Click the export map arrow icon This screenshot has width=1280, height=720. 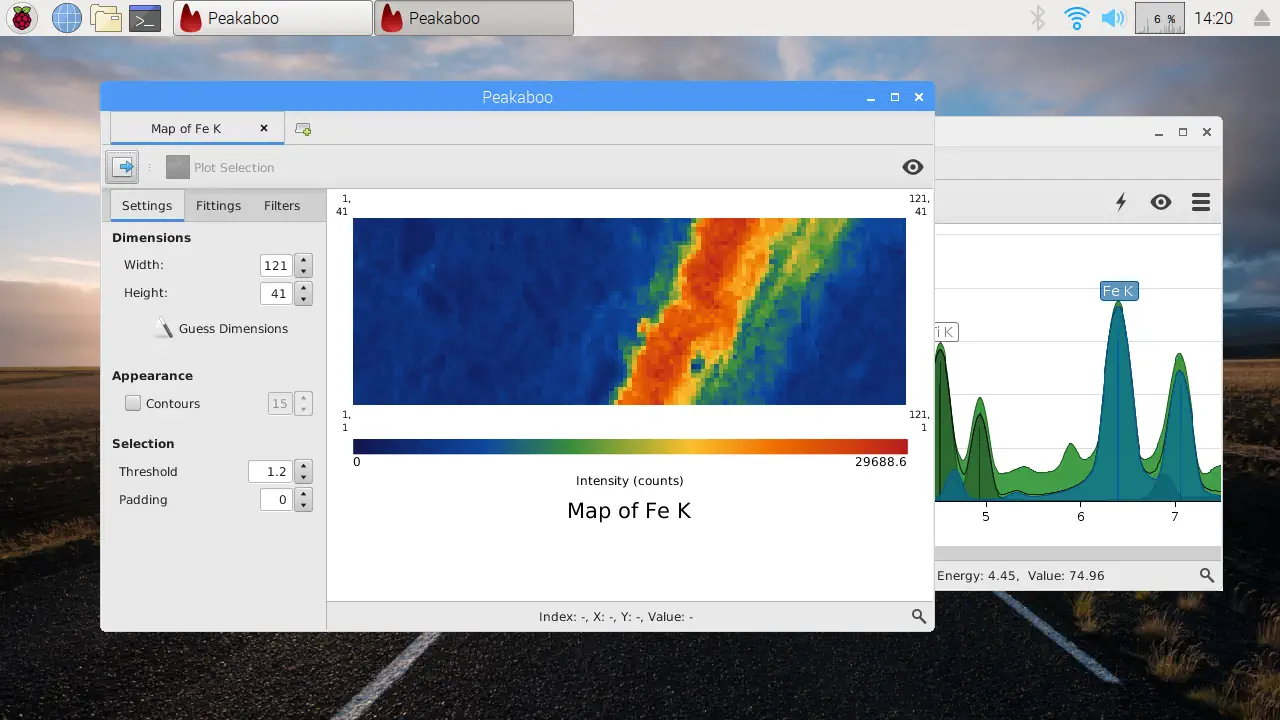(122, 167)
